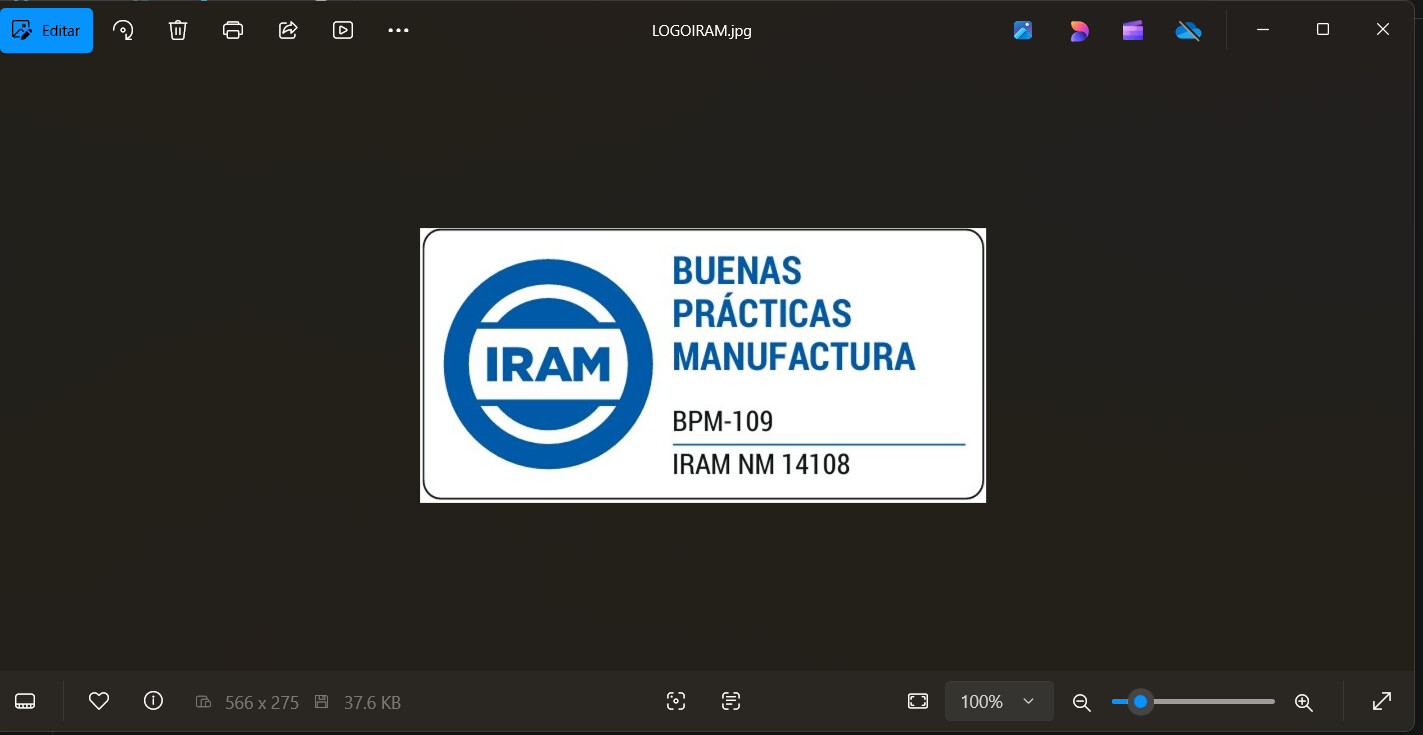Show file info with the info icon
The height and width of the screenshot is (735, 1423).
point(153,701)
